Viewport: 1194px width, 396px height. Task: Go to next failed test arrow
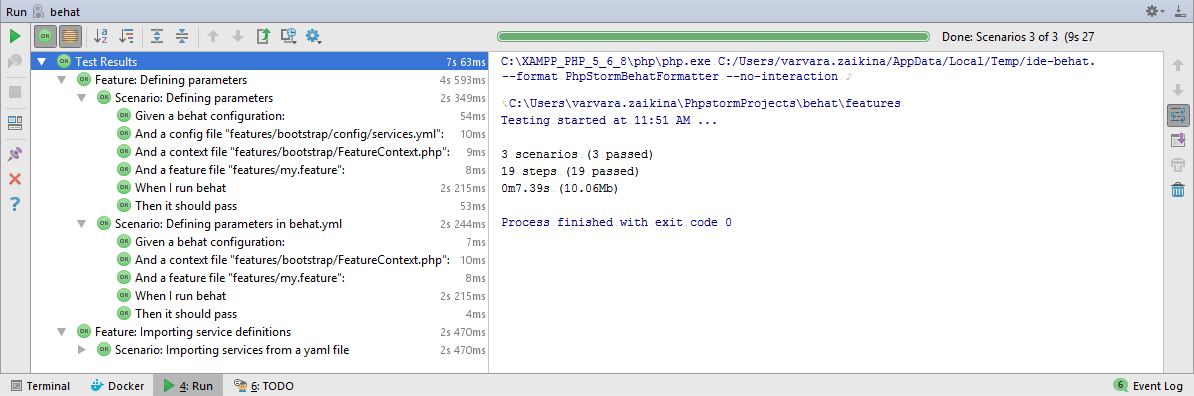tap(238, 36)
